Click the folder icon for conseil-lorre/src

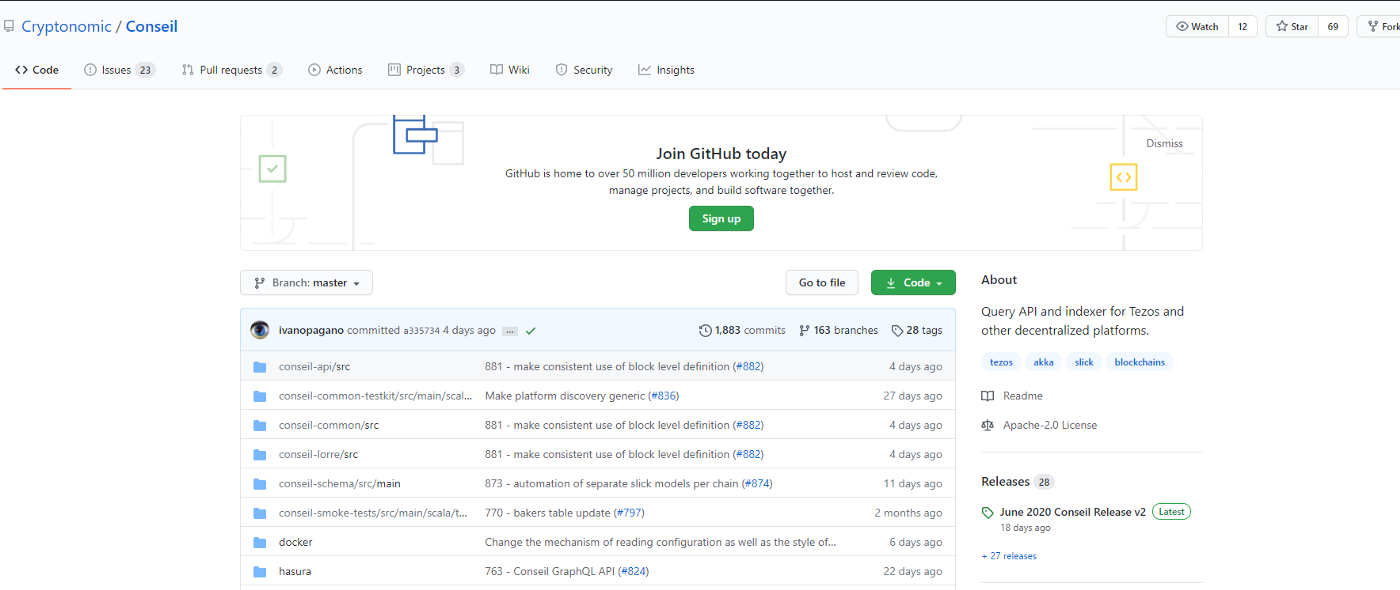pos(260,454)
